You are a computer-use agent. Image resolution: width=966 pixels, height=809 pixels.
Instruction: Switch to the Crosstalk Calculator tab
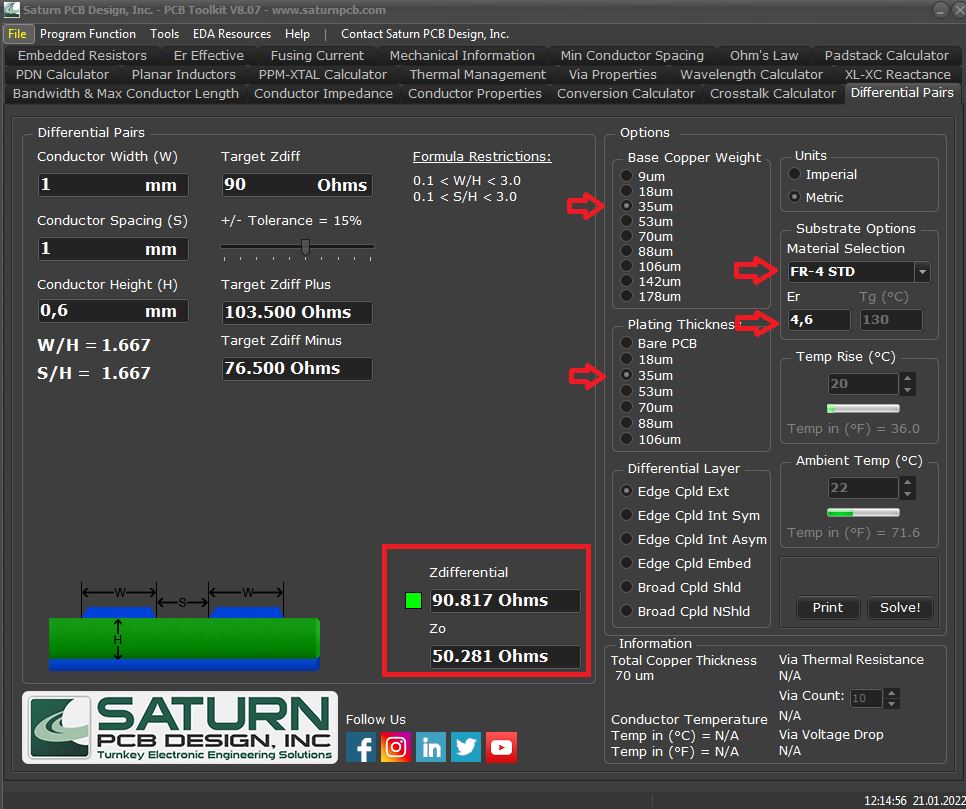point(772,93)
